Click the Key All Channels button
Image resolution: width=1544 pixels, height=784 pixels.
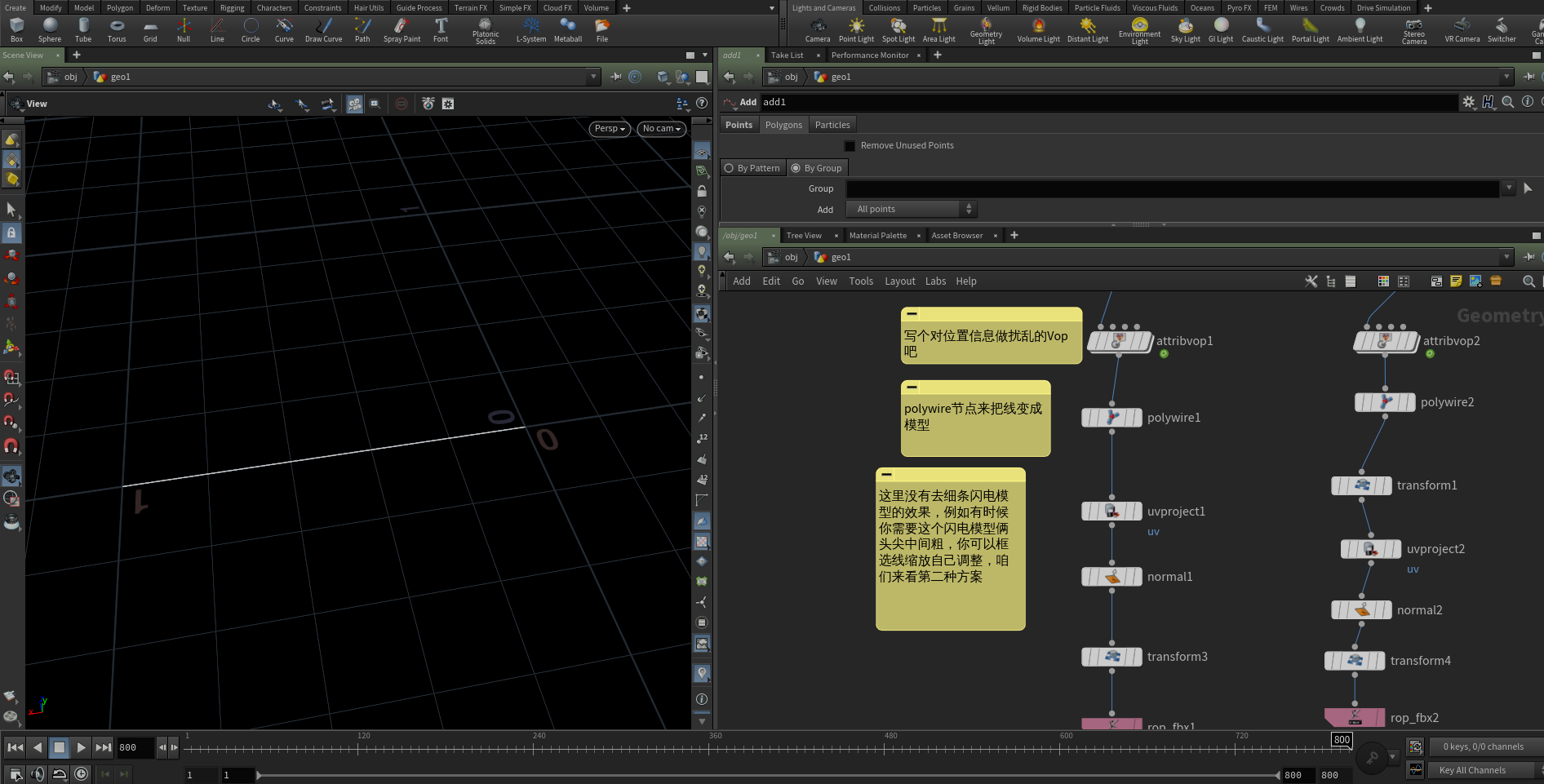[x=1472, y=770]
